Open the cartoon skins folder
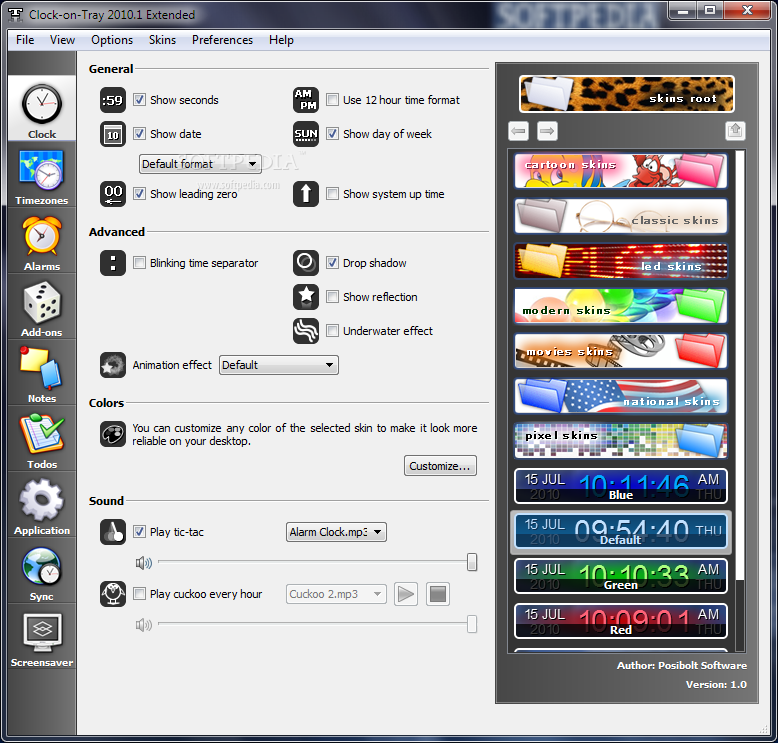Viewport: 778px width, 743px height. pyautogui.click(x=621, y=171)
